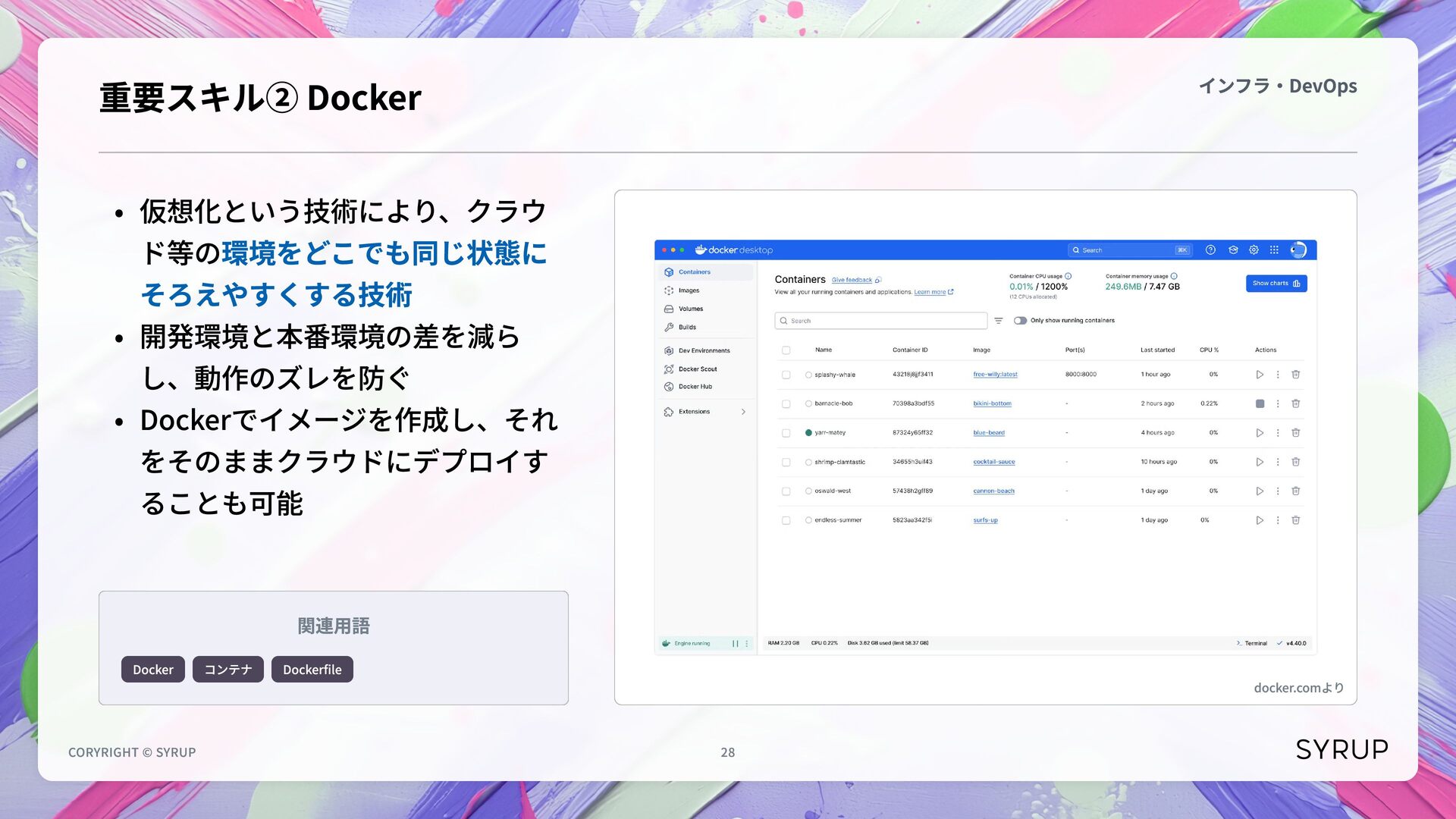Select the shrimp-clamtastic row checkbox

[786, 462]
